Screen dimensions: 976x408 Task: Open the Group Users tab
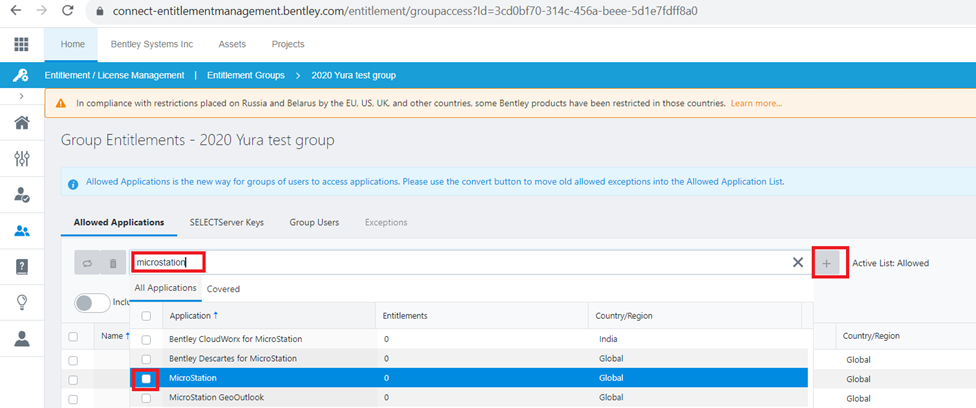314,222
